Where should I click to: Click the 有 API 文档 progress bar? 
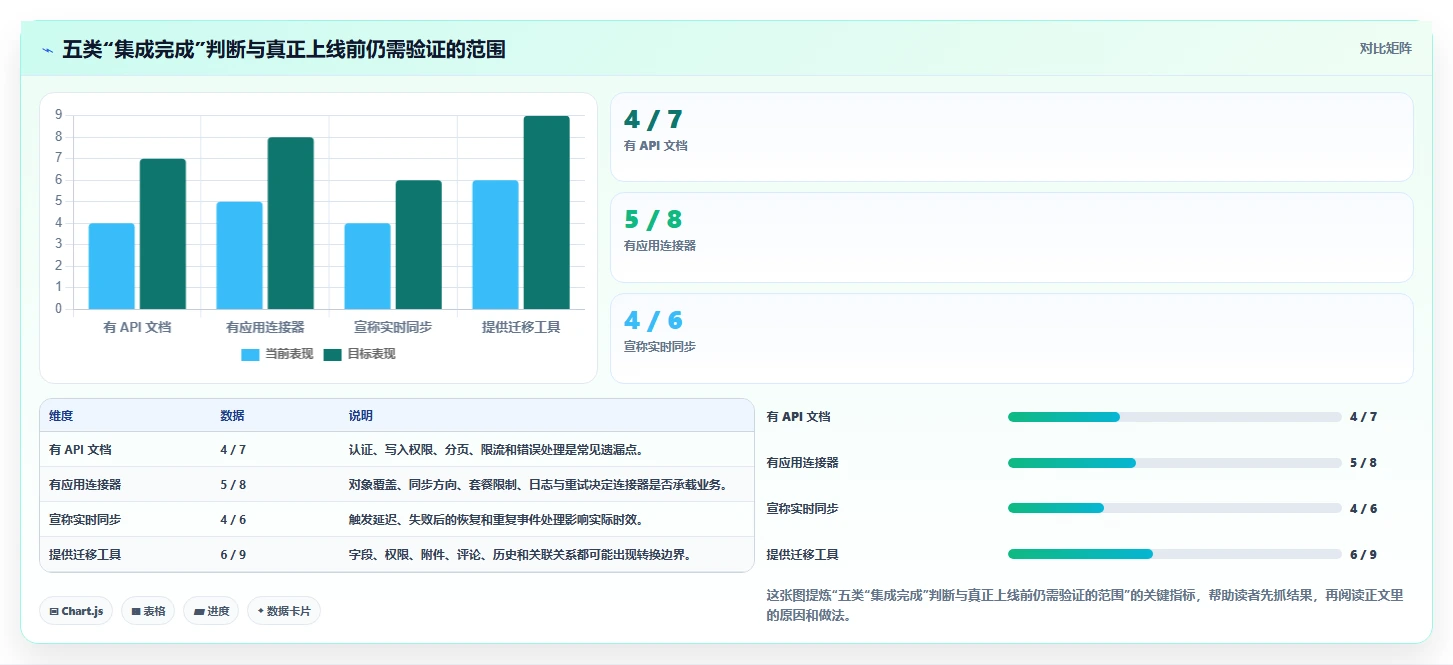point(1174,417)
